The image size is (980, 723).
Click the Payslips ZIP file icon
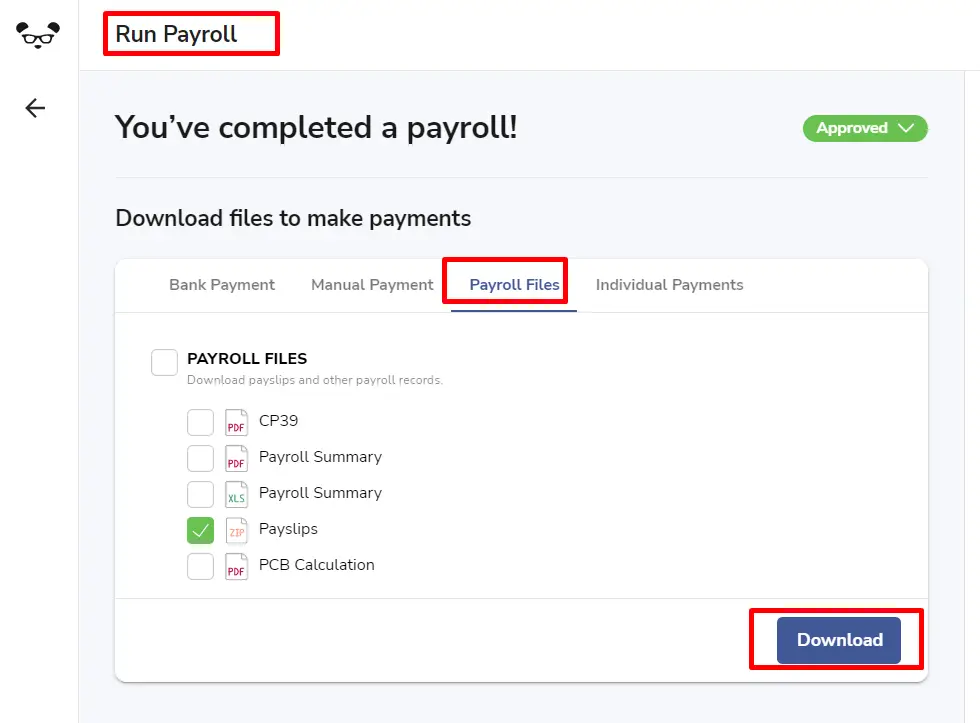point(236,530)
